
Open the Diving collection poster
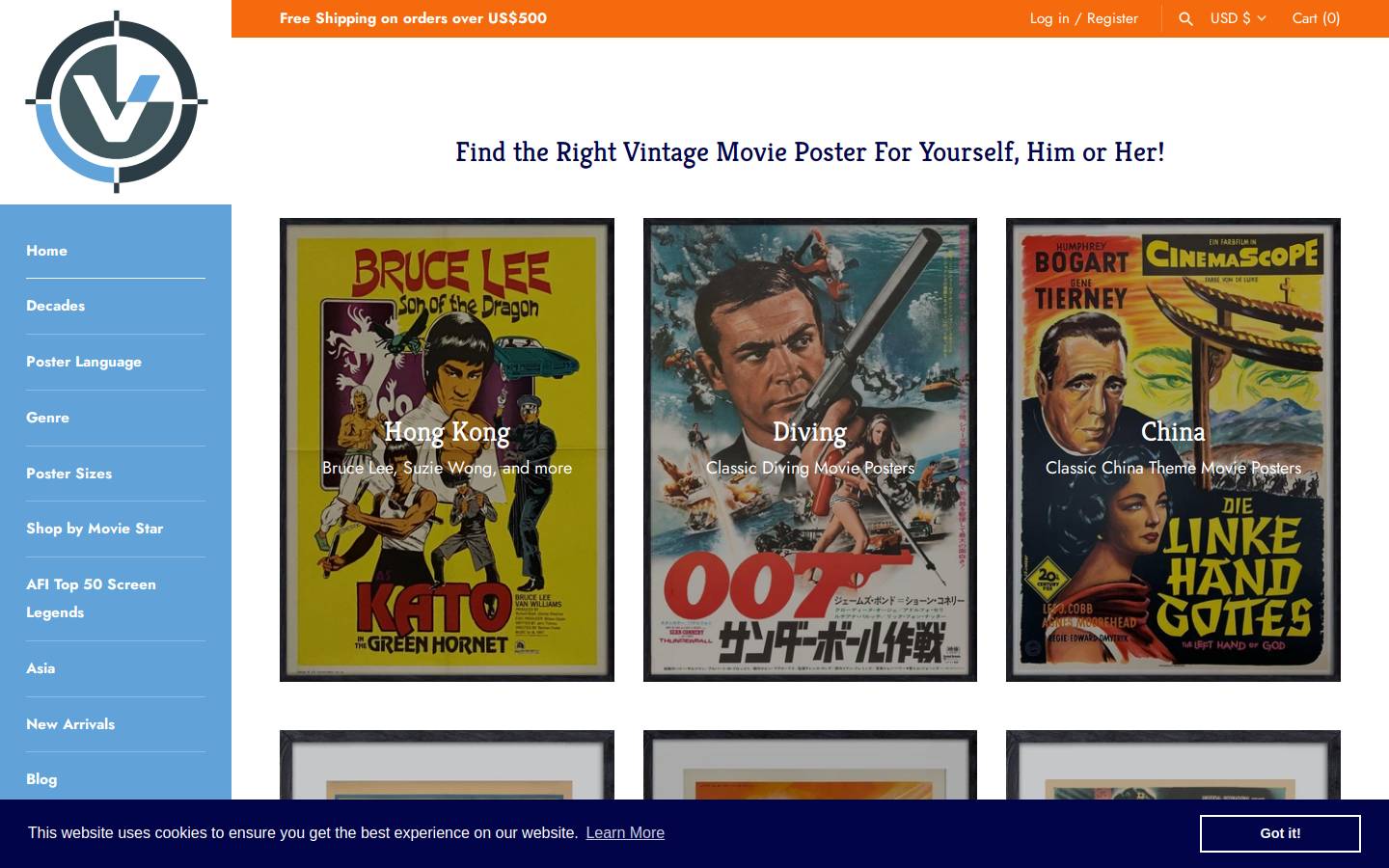point(810,449)
